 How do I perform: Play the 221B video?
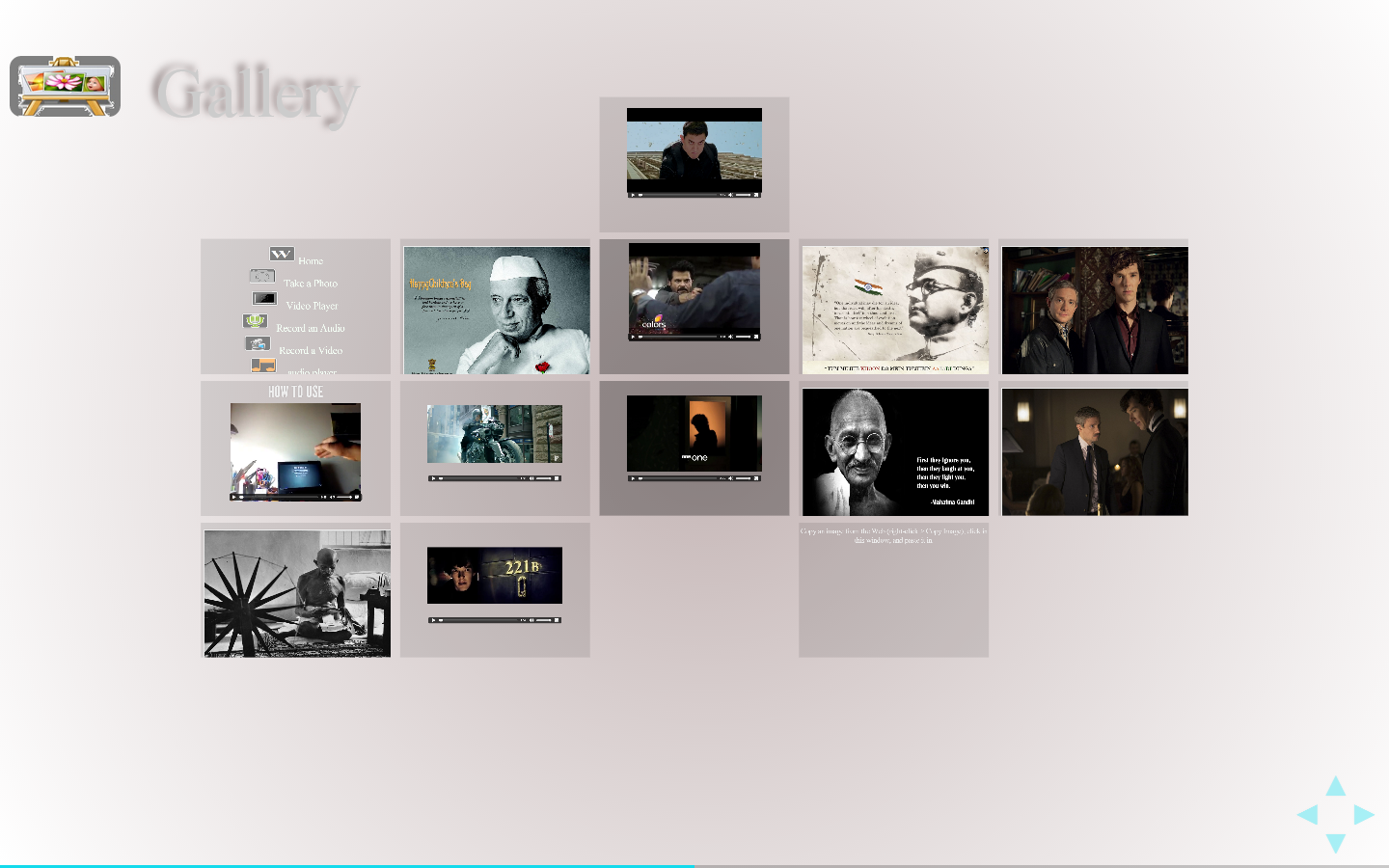click(x=433, y=620)
